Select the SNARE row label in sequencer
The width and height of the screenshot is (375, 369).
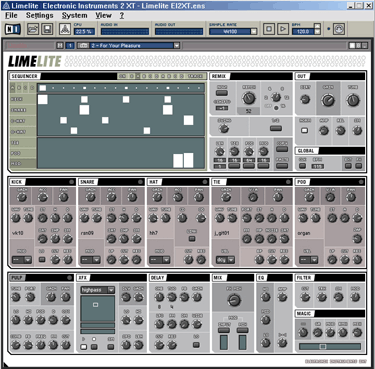[x=23, y=110]
